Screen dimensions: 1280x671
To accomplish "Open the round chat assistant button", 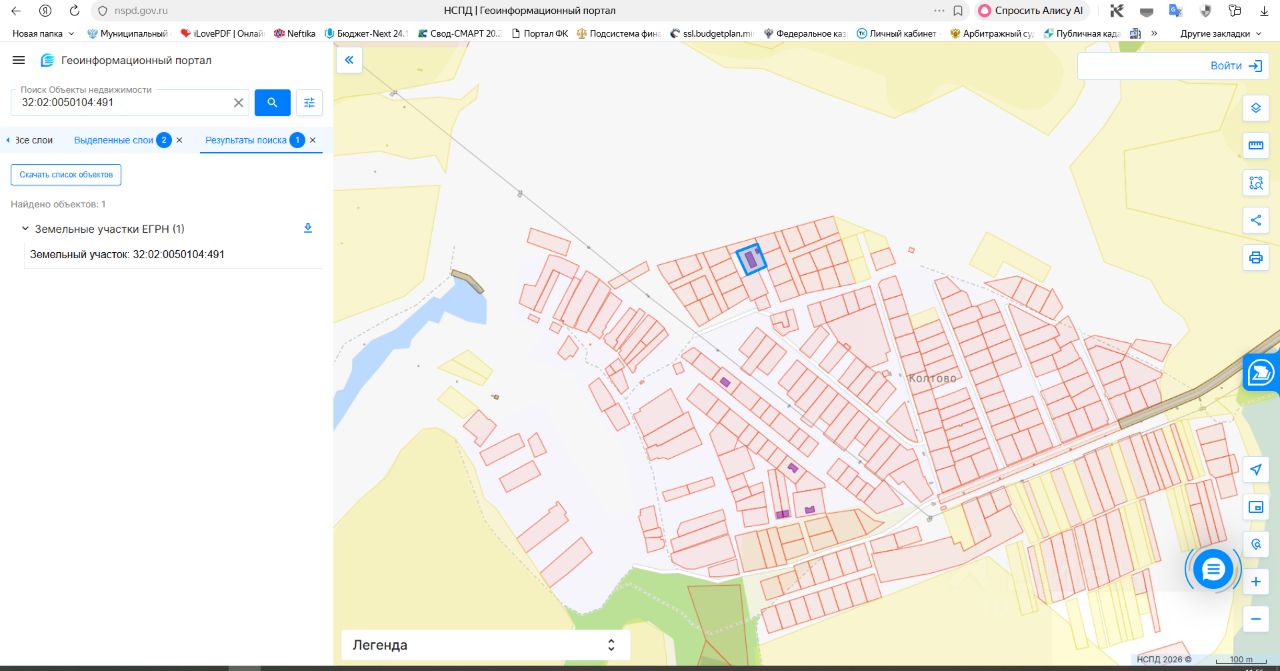I will pos(1213,569).
